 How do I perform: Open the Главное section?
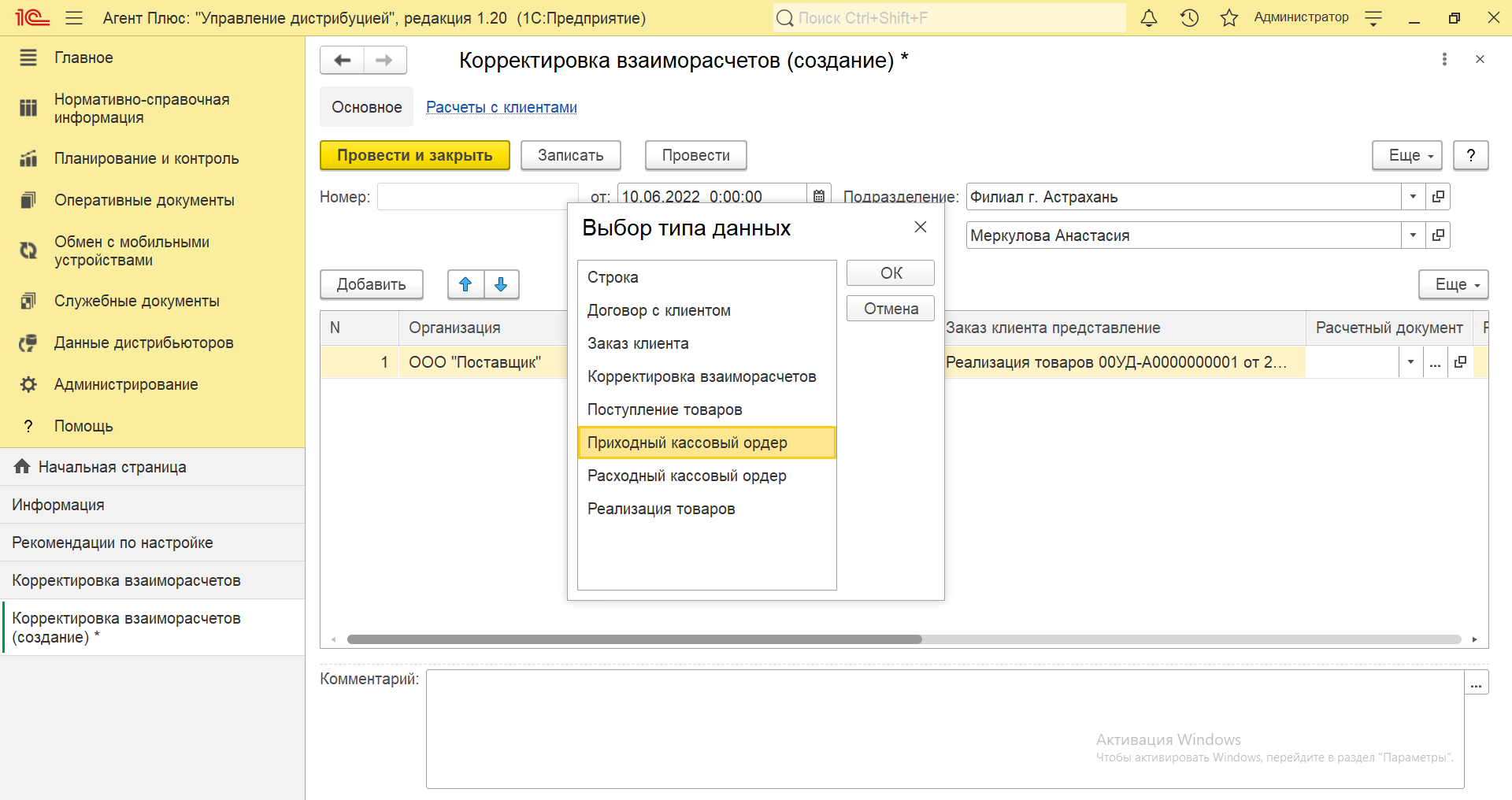click(x=153, y=57)
